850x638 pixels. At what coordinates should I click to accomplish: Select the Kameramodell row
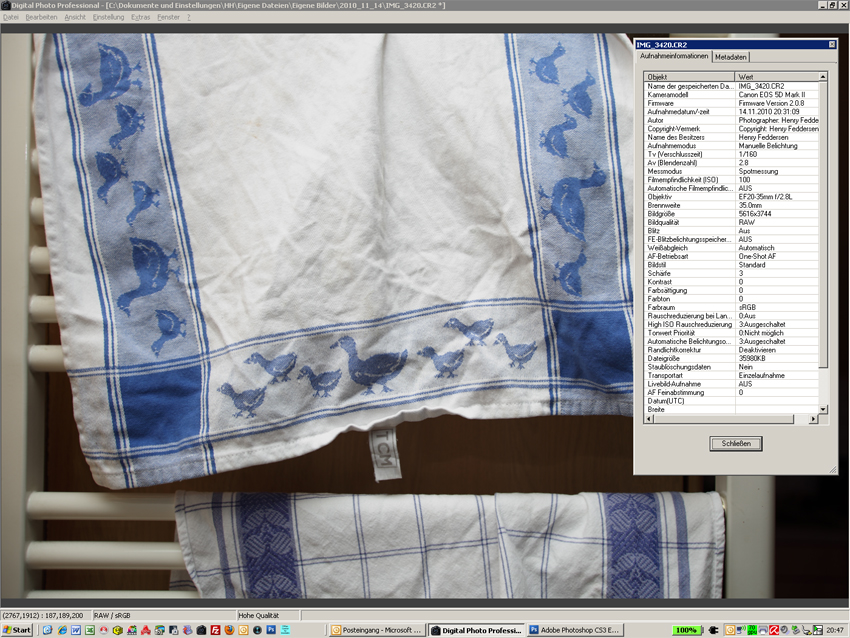pyautogui.click(x=688, y=94)
